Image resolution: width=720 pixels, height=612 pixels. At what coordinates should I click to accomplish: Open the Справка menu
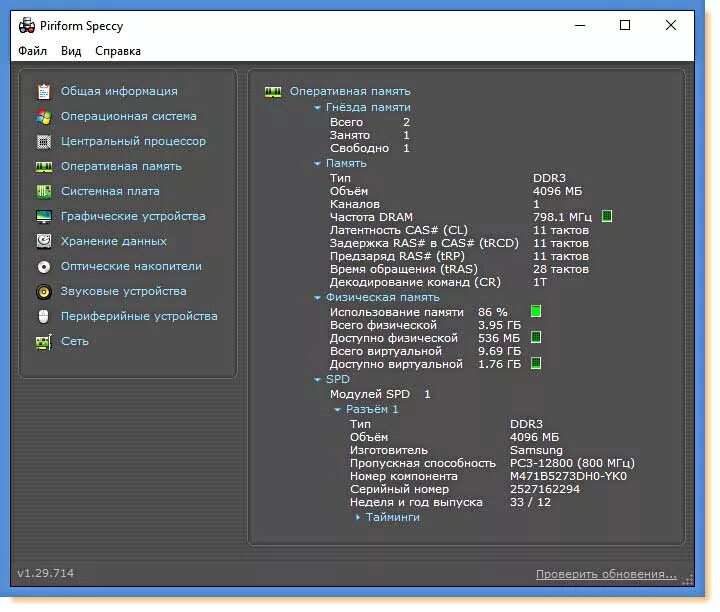coord(118,51)
